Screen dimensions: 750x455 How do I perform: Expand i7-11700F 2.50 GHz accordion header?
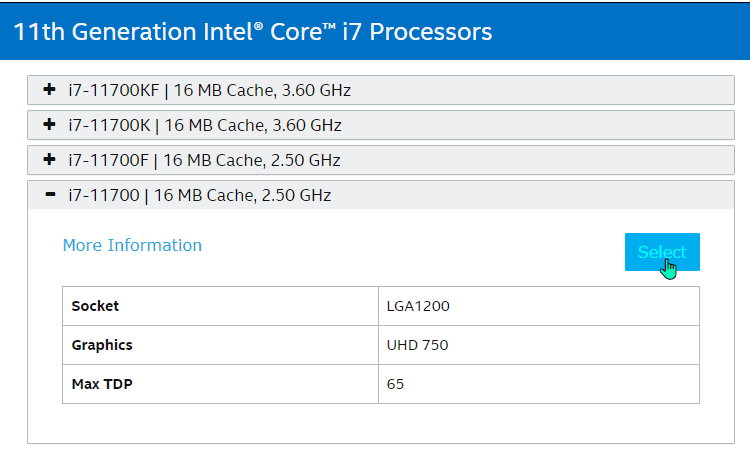point(381,160)
